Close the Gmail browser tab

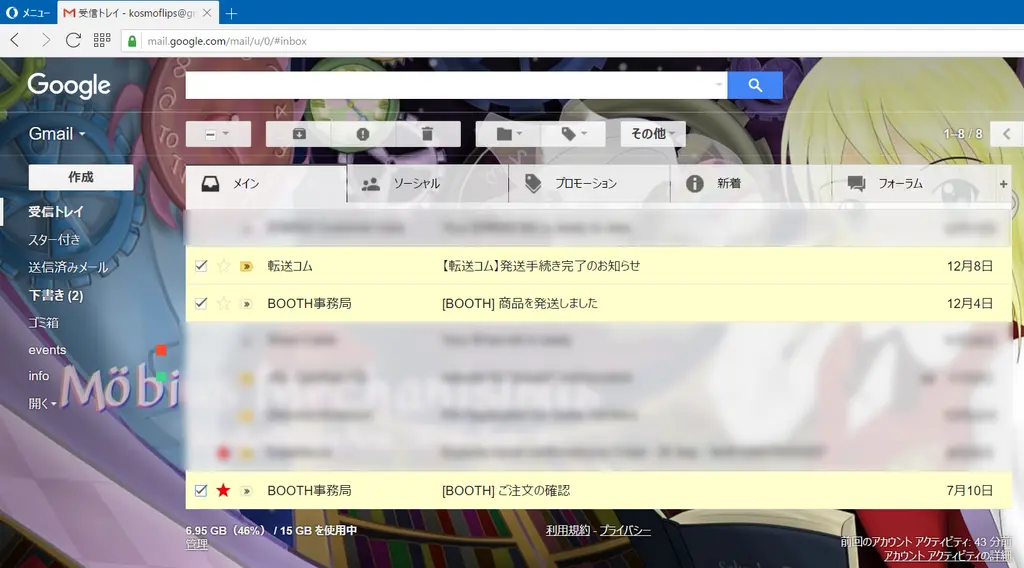click(x=207, y=12)
